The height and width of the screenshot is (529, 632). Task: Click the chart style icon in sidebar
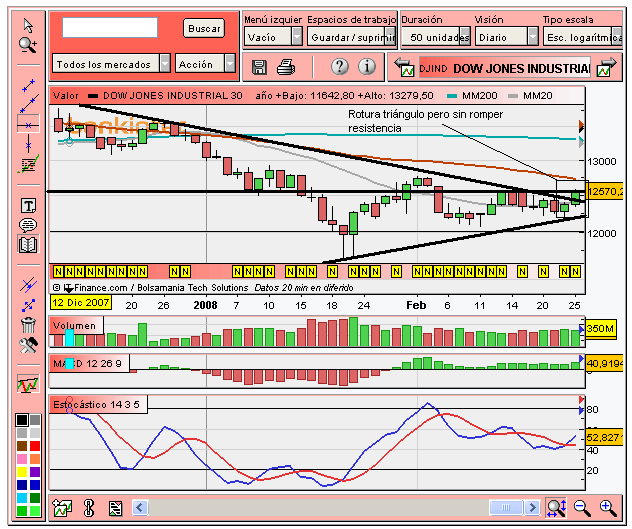28,383
